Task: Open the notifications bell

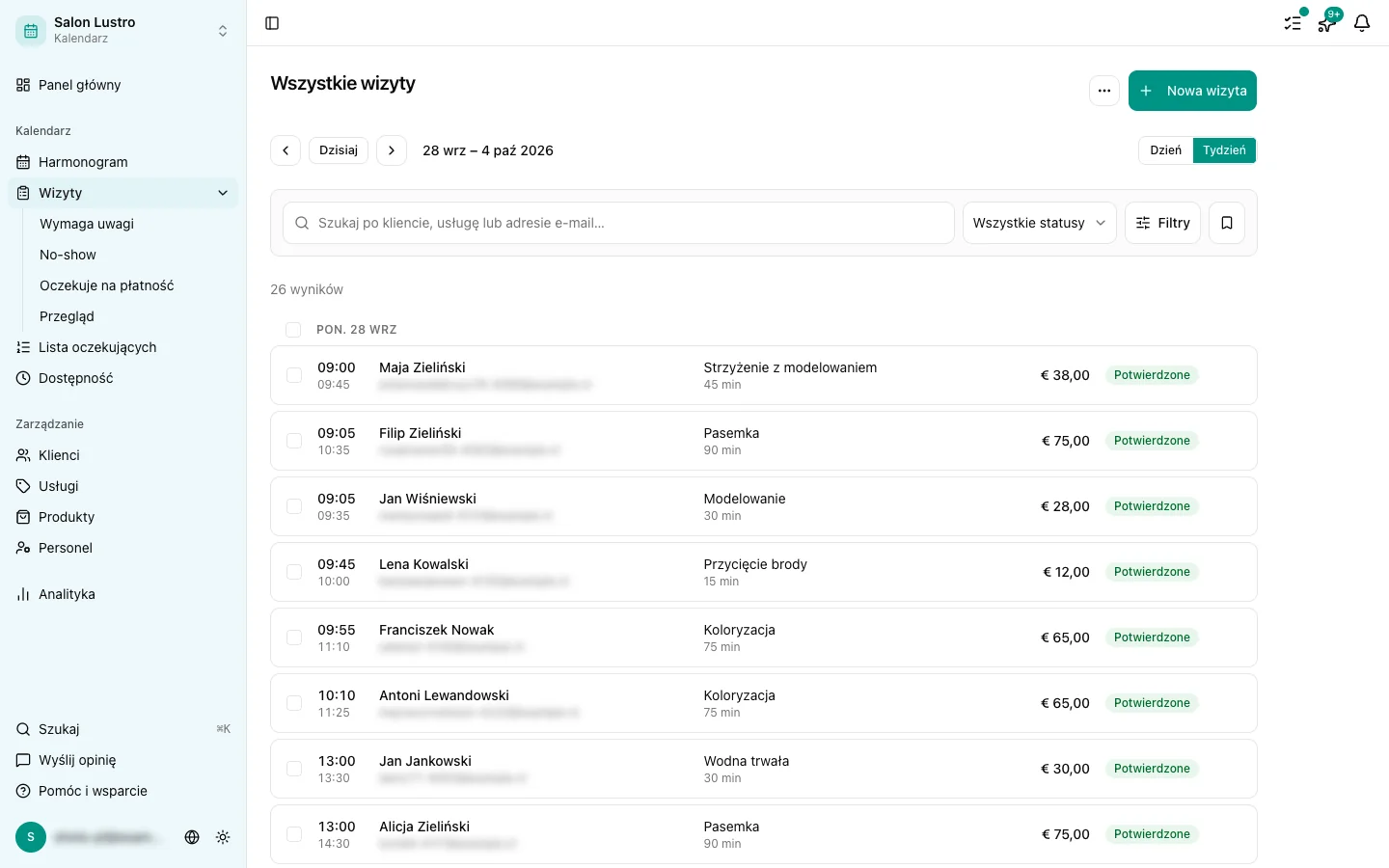Action: tap(1362, 23)
